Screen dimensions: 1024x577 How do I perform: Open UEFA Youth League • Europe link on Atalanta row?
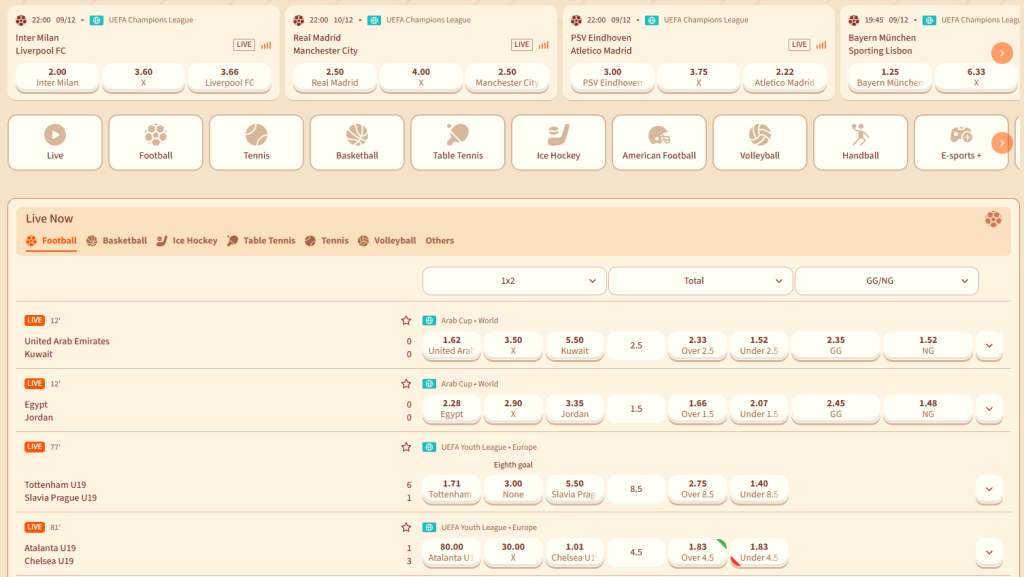(x=489, y=527)
